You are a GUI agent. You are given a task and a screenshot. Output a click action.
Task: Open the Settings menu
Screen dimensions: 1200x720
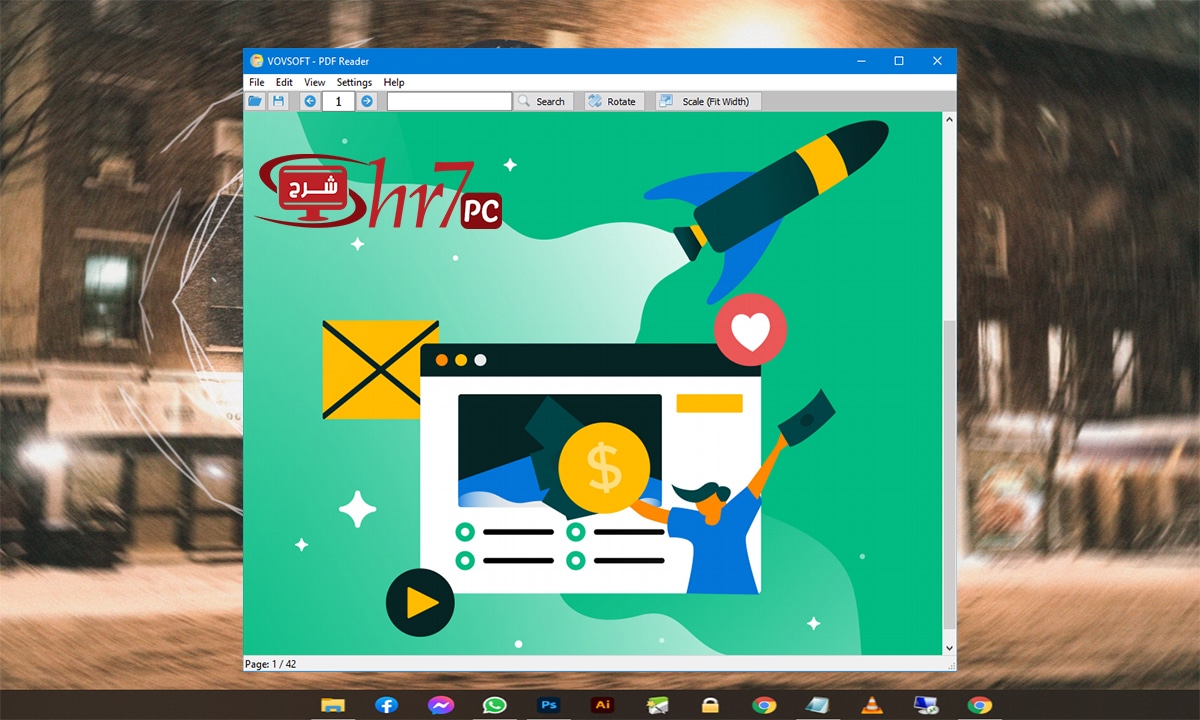click(353, 82)
